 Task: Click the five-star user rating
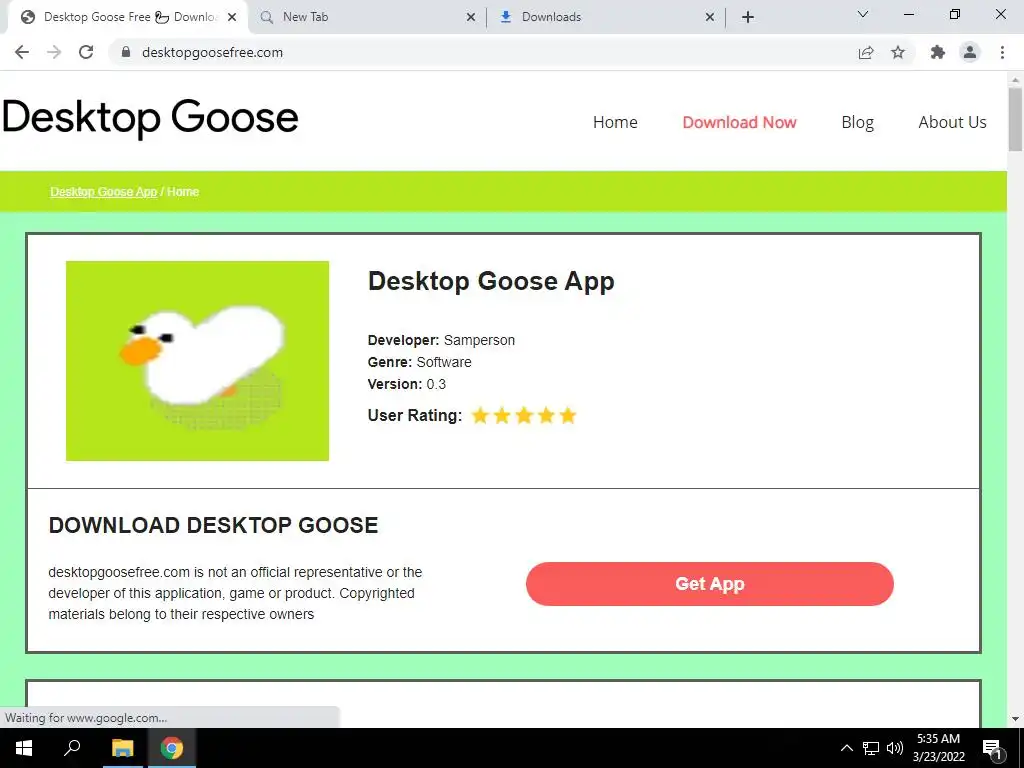point(524,415)
